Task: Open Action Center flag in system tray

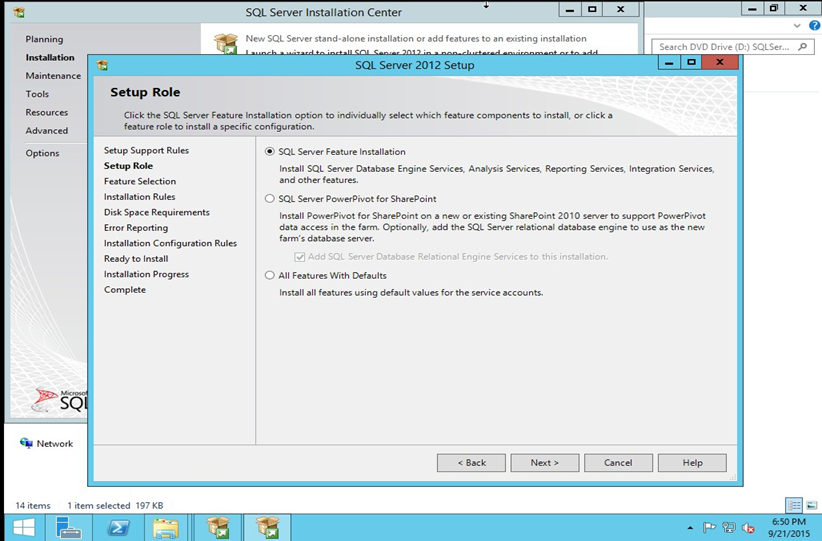Action: (x=709, y=528)
